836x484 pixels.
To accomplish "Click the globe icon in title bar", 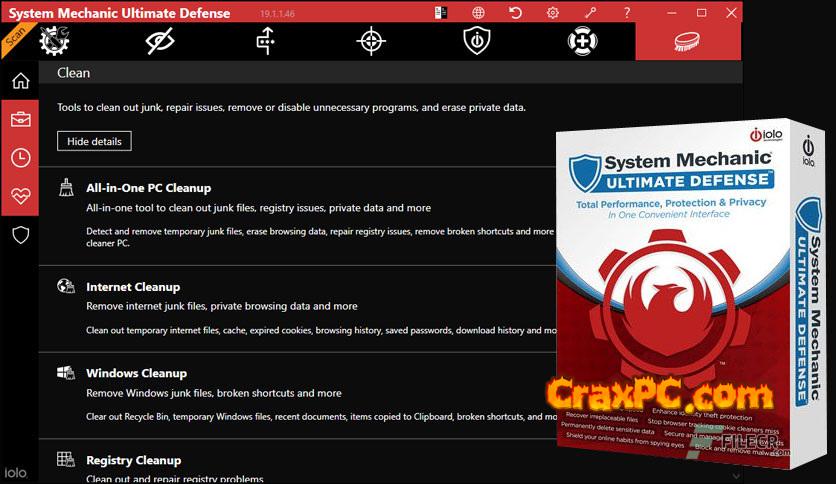I will tap(479, 13).
